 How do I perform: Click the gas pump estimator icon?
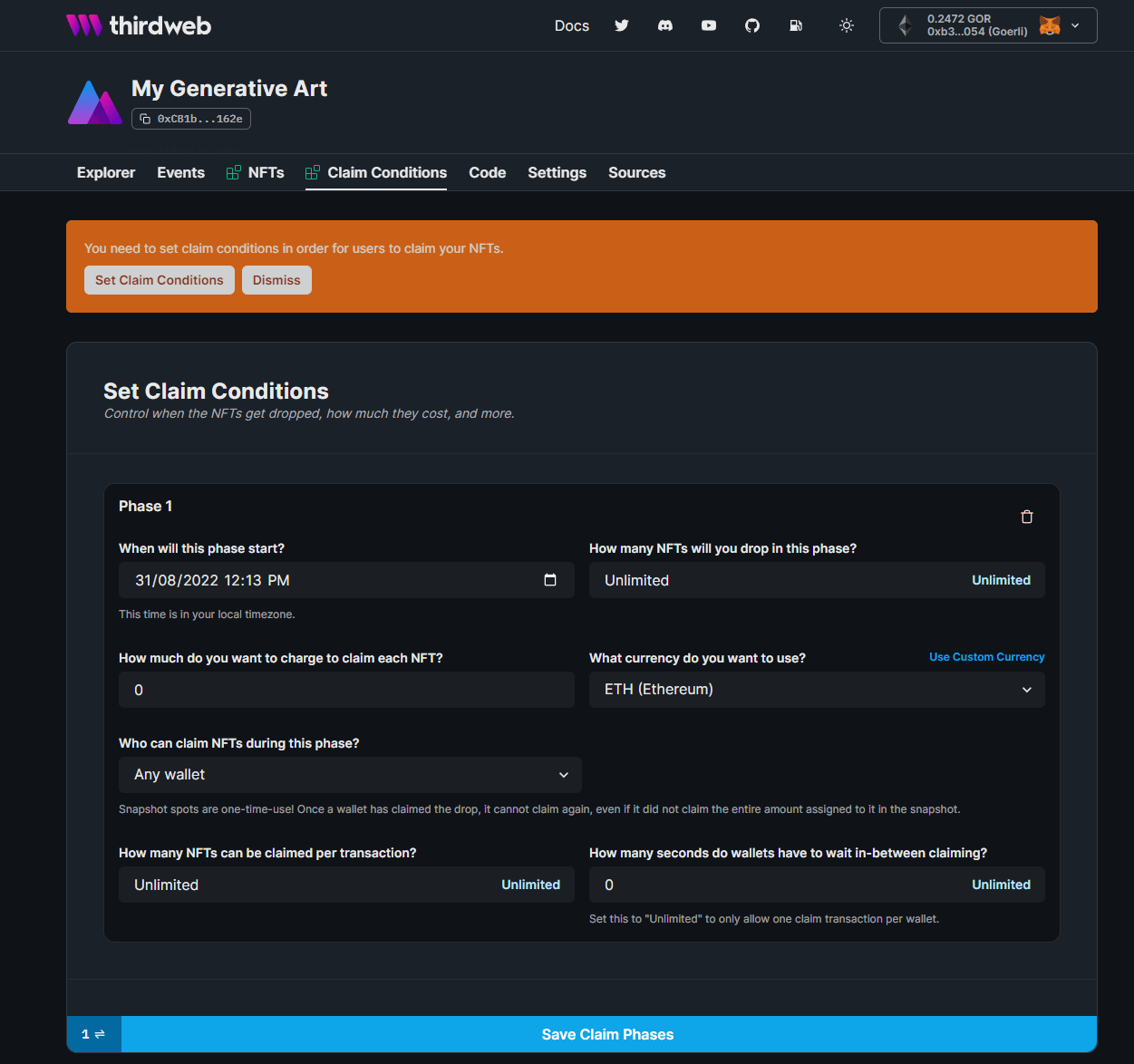tap(796, 25)
